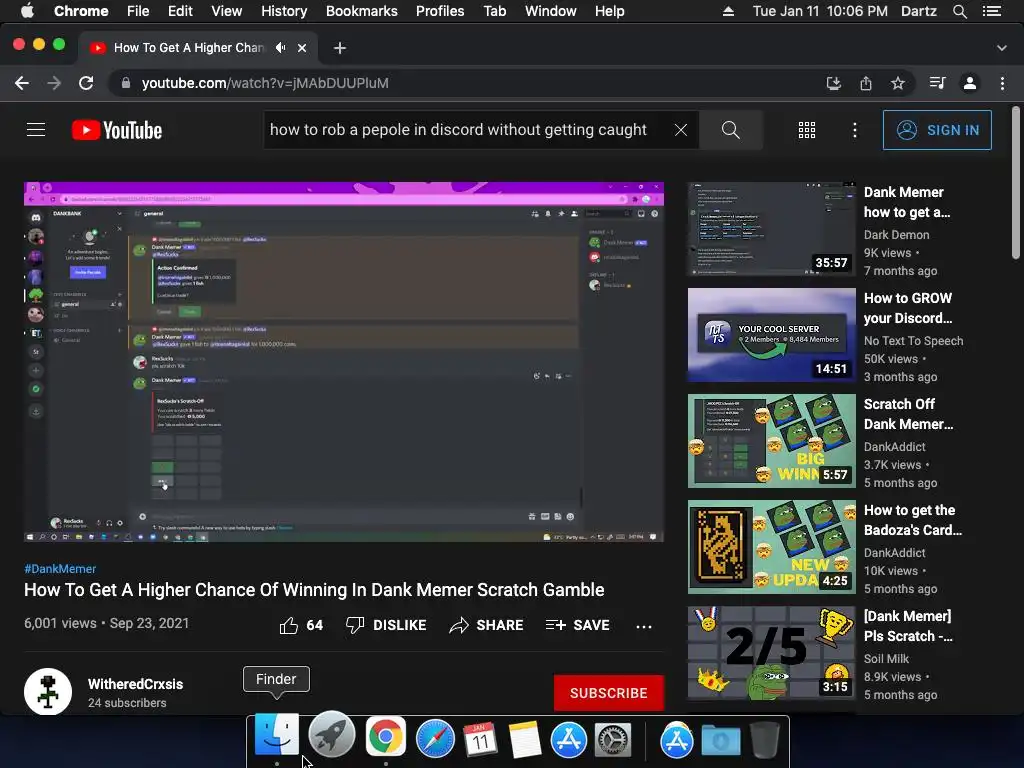The image size is (1024, 768).
Task: Clear the search box with the X
Action: (x=680, y=130)
